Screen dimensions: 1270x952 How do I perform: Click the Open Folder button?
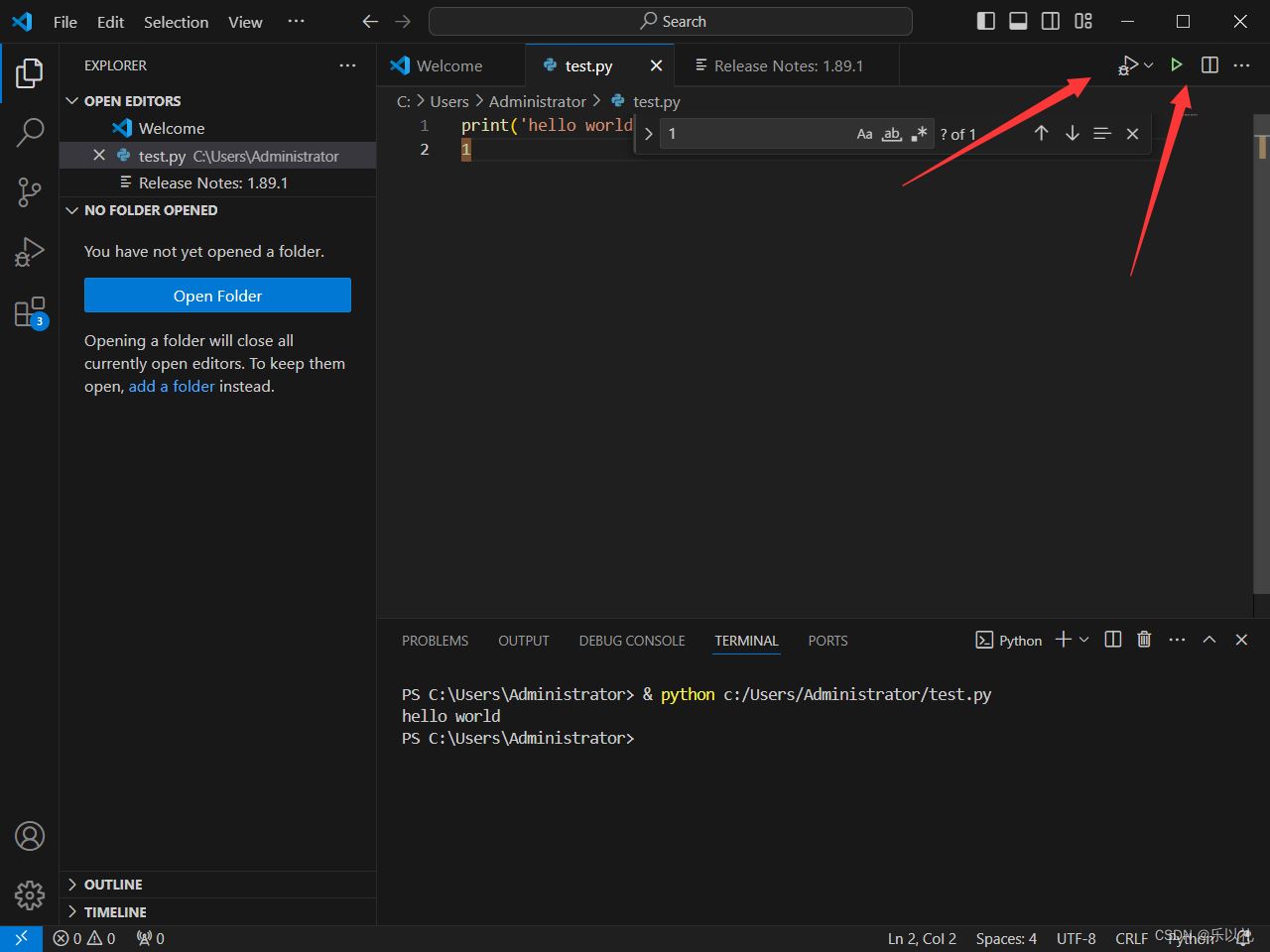click(x=217, y=295)
